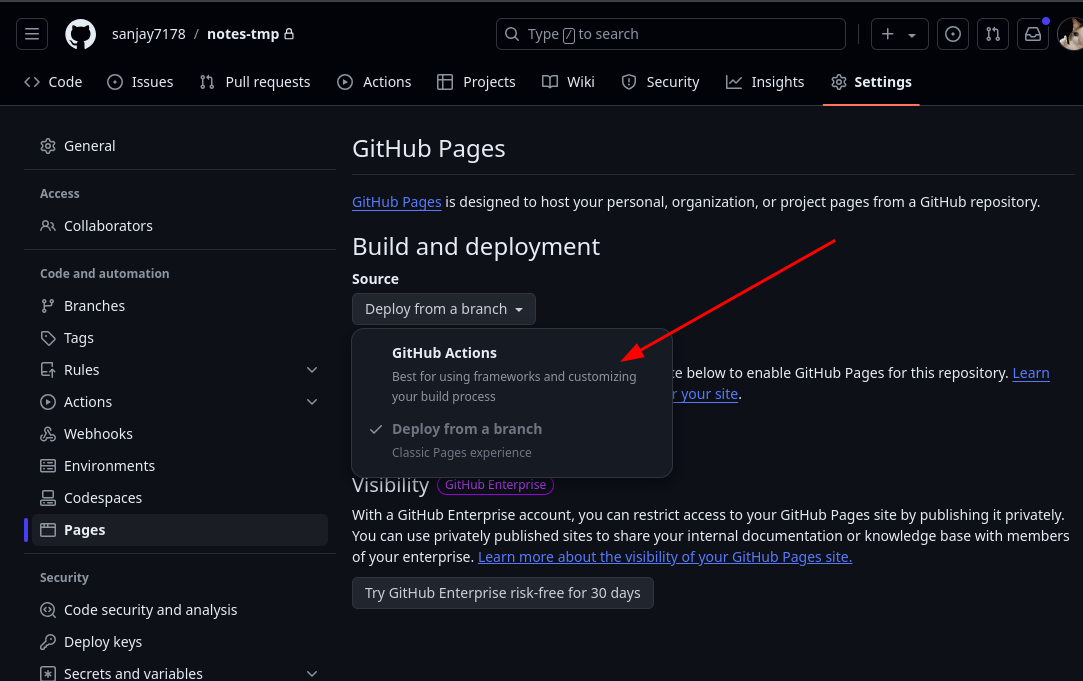The image size is (1083, 681).
Task: Expand the Rules sidebar section
Action: click(311, 370)
